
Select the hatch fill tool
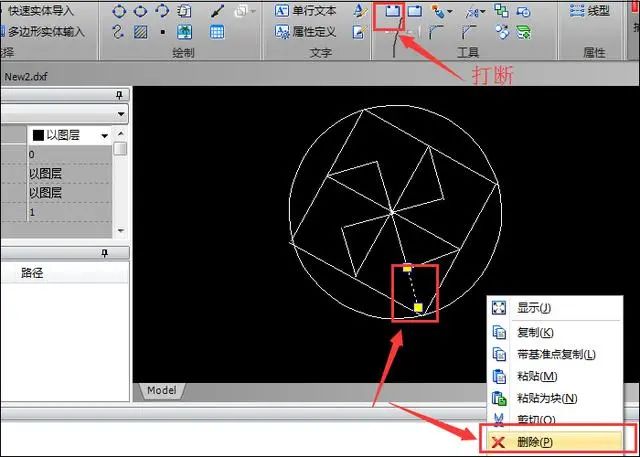140,32
